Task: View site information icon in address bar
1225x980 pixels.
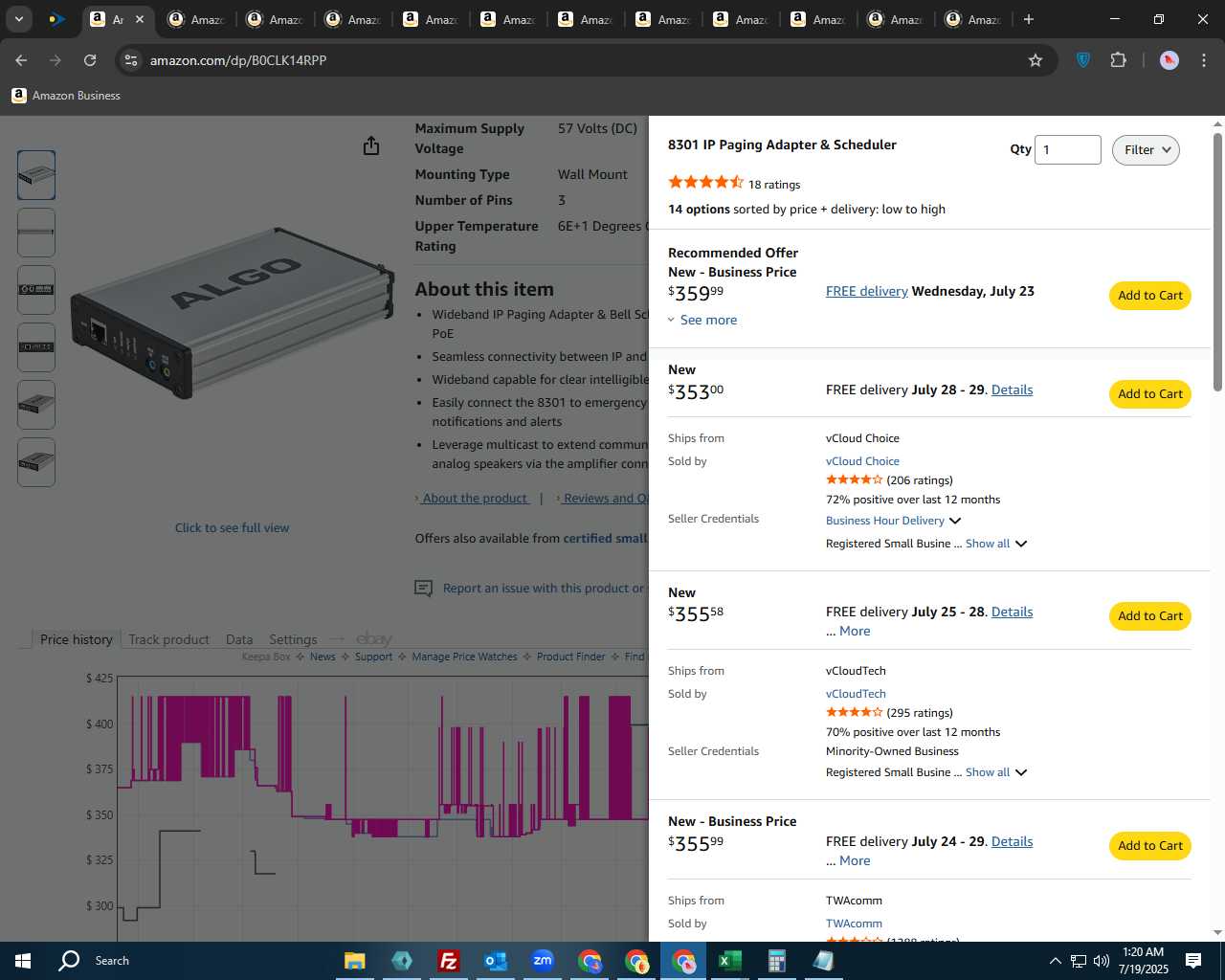Action: point(131,60)
